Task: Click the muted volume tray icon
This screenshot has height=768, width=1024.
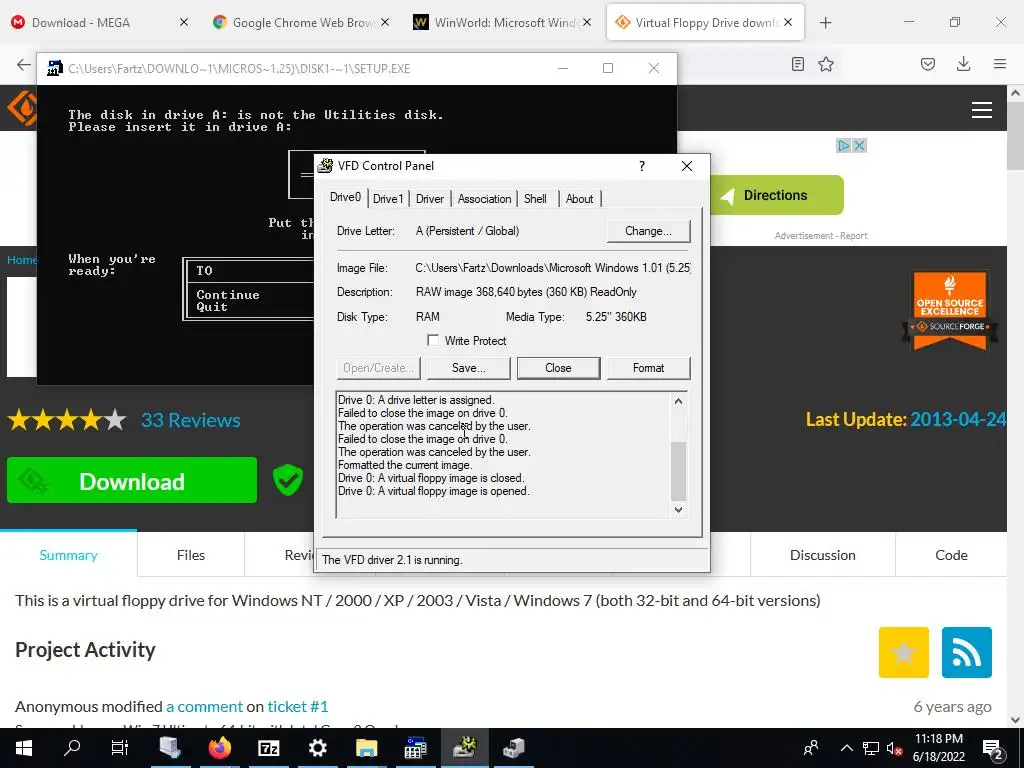Action: click(x=895, y=748)
